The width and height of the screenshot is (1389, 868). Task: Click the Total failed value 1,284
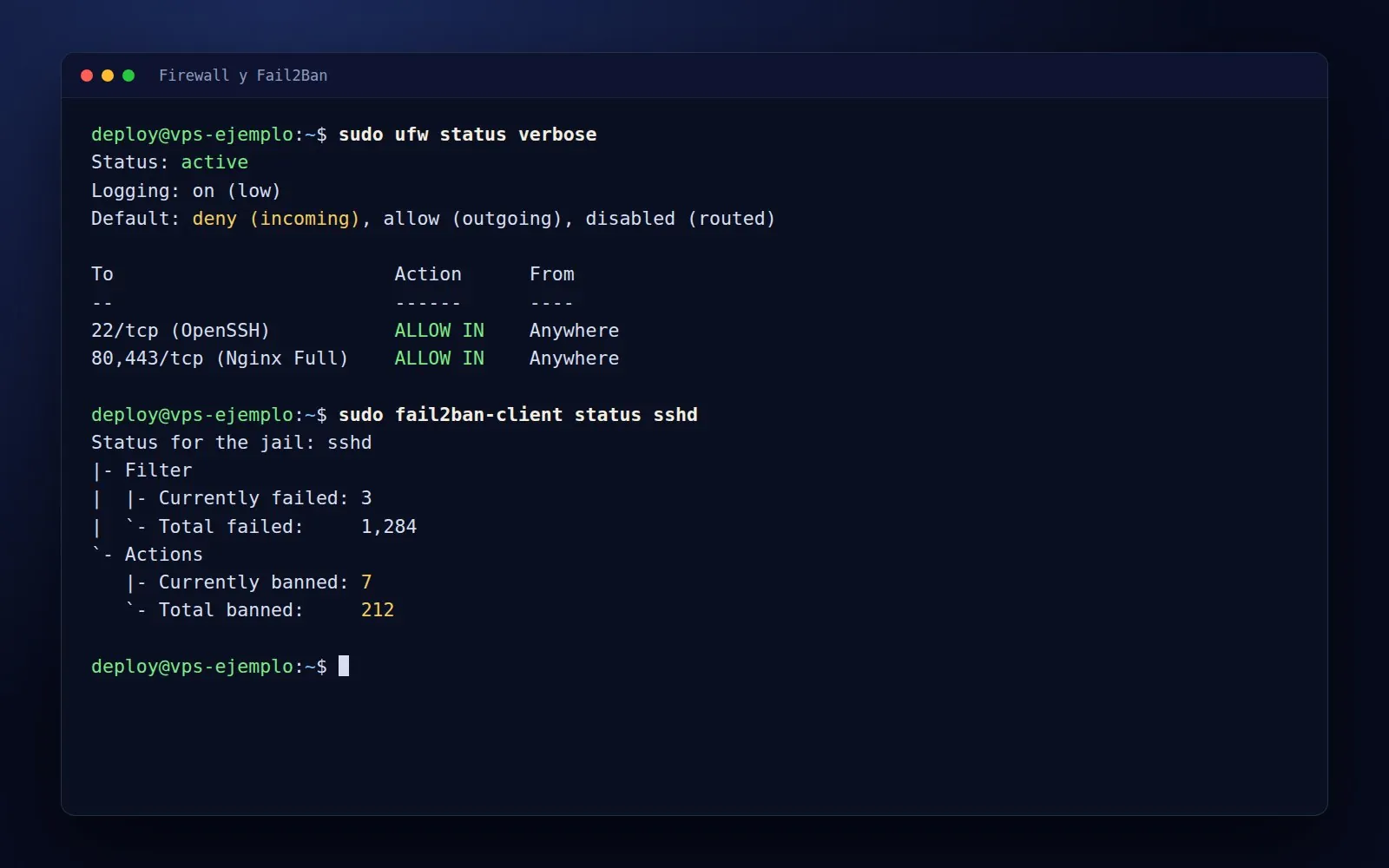coord(389,527)
